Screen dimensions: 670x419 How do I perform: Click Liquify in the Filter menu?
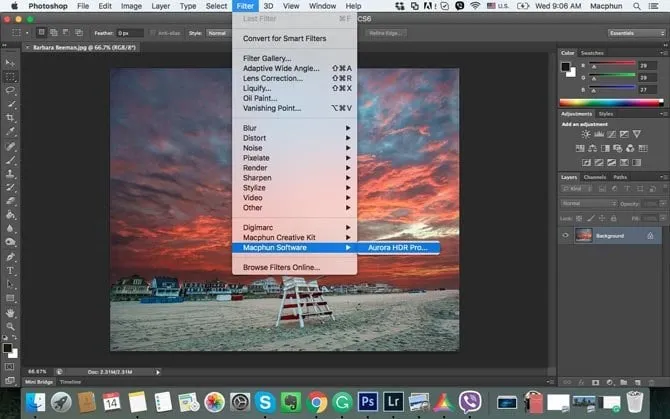point(258,88)
